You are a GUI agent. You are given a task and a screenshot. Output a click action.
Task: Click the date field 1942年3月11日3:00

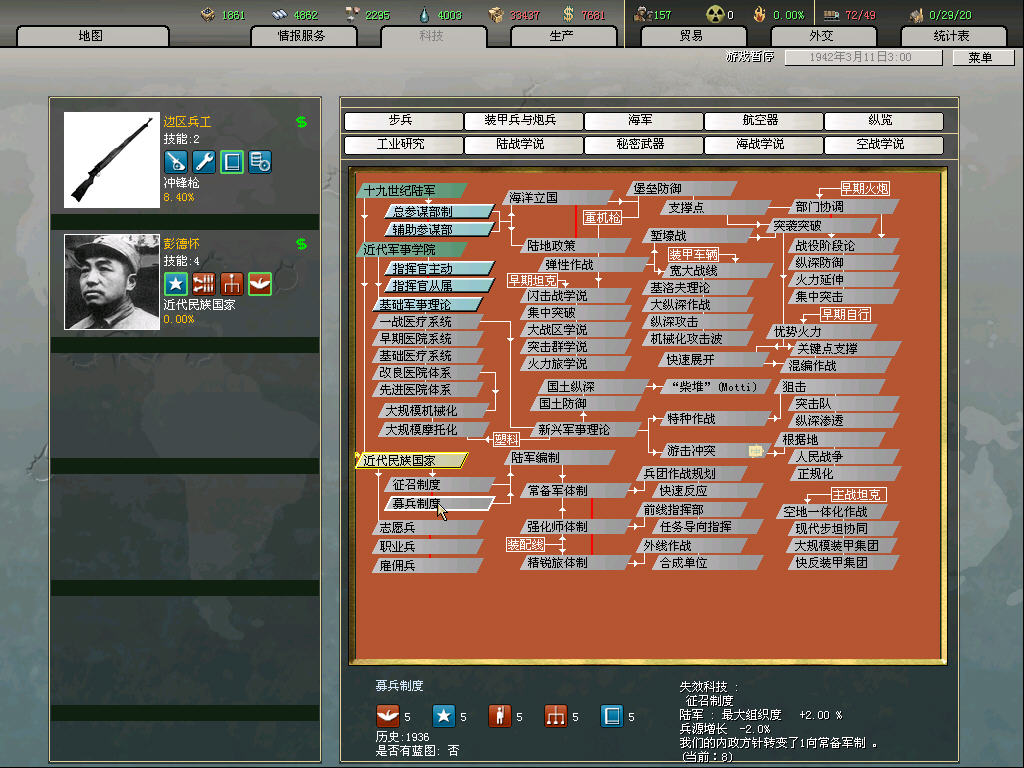pyautogui.click(x=863, y=57)
